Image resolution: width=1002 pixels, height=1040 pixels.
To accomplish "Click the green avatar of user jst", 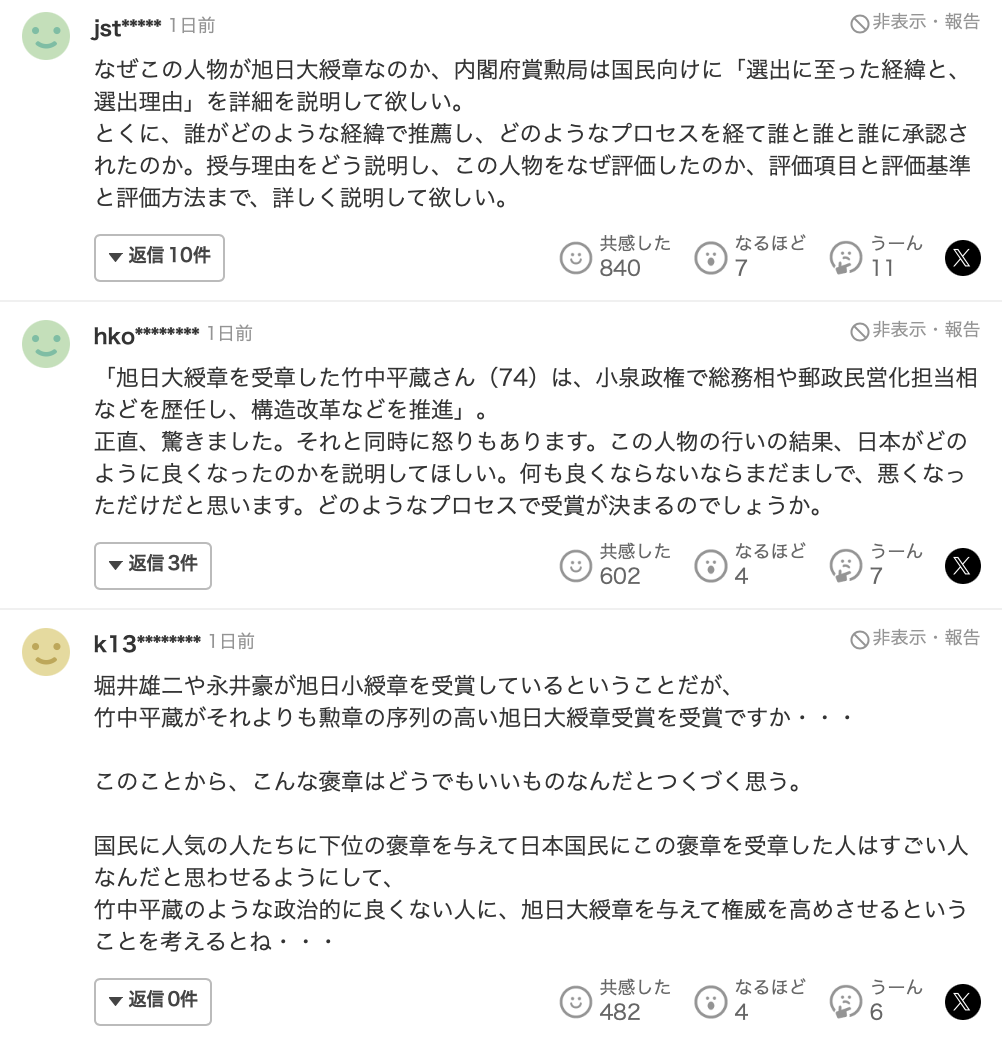I will click(46, 36).
